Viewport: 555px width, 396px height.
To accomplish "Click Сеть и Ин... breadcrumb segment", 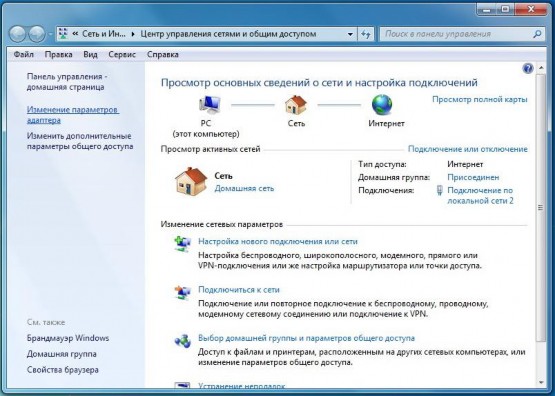I will [104, 34].
